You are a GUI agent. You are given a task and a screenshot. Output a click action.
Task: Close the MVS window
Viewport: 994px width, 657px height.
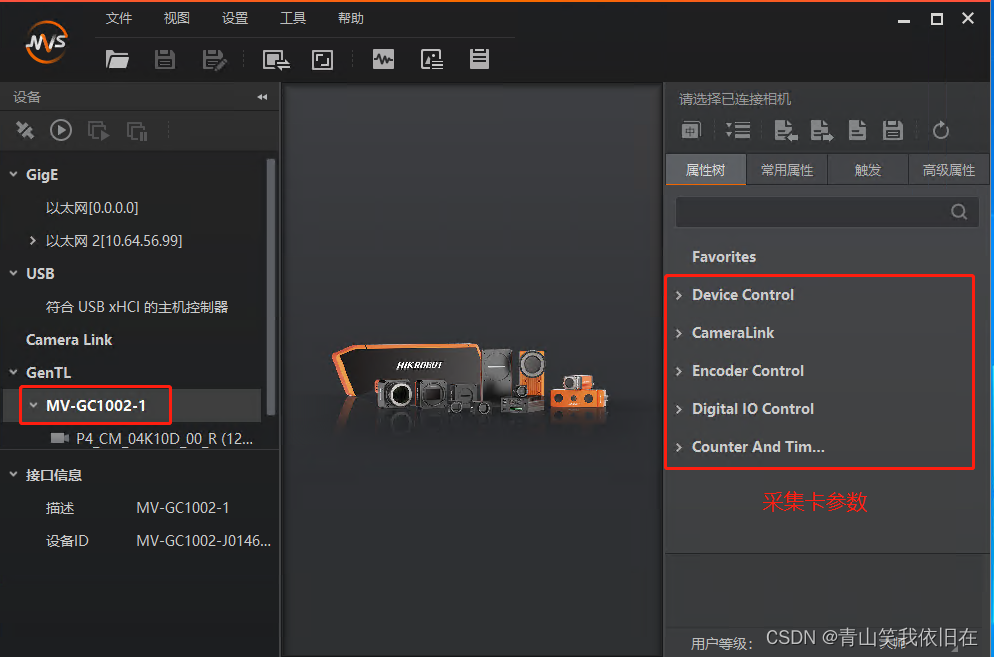(x=968, y=18)
